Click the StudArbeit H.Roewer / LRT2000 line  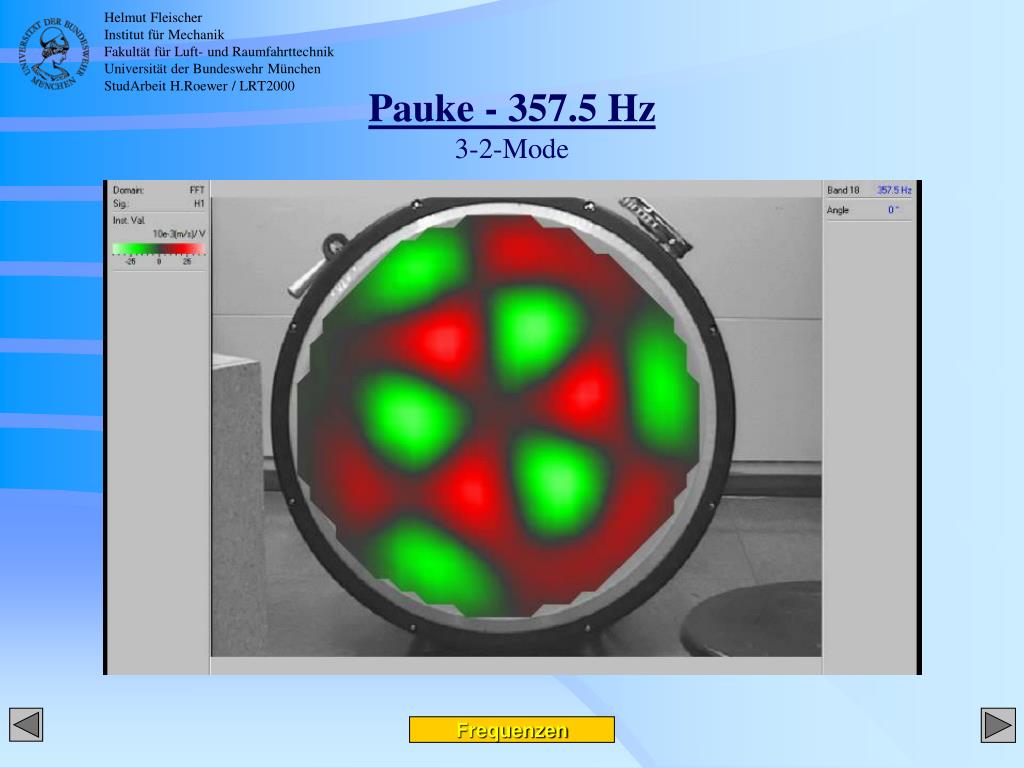point(199,86)
